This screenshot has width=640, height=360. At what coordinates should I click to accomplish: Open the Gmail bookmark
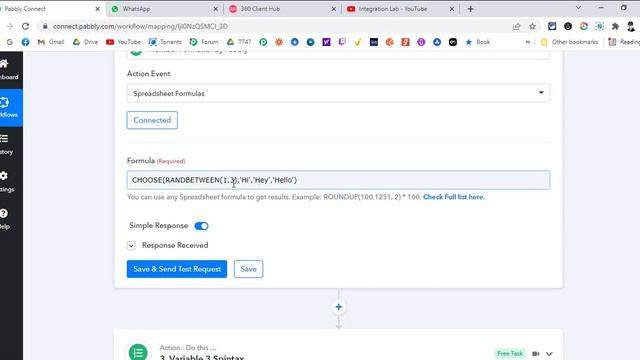coord(51,42)
